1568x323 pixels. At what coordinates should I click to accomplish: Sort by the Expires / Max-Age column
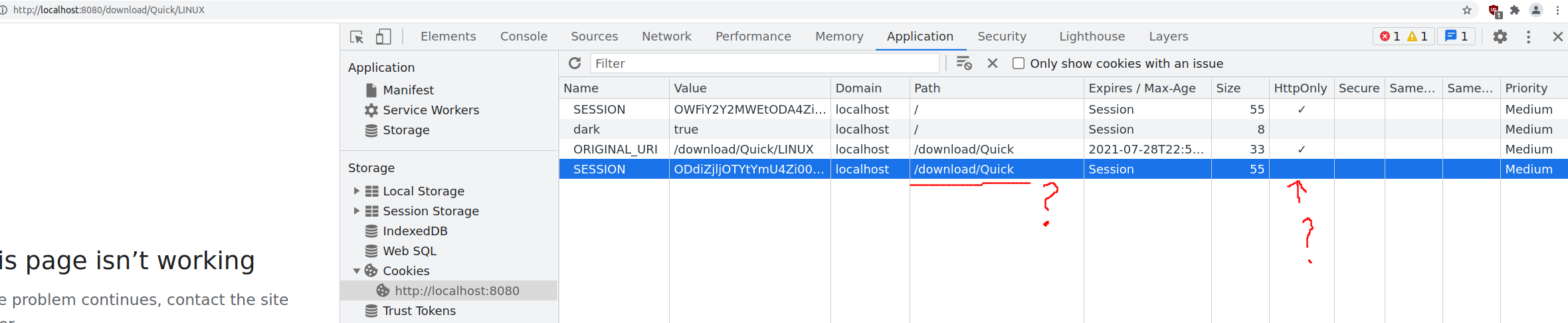1147,88
